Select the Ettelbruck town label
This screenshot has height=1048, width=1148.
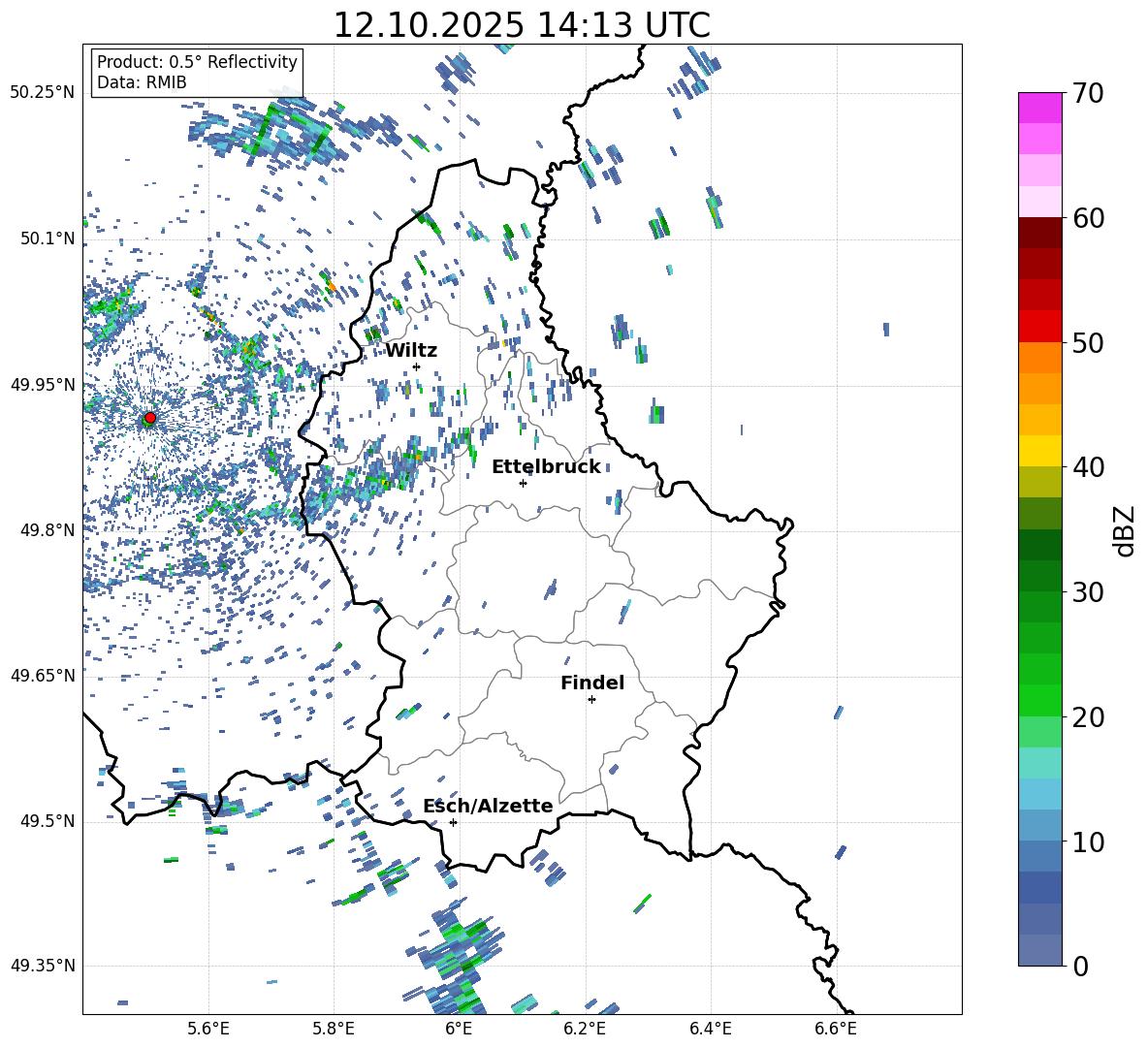(546, 466)
